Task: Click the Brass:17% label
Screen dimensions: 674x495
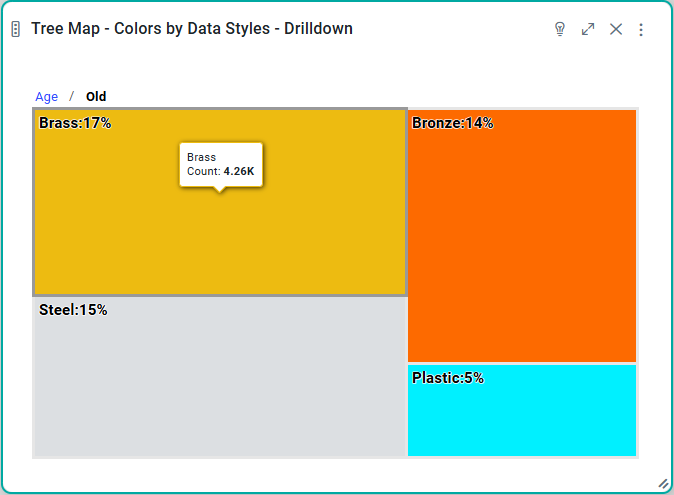Action: [x=75, y=123]
